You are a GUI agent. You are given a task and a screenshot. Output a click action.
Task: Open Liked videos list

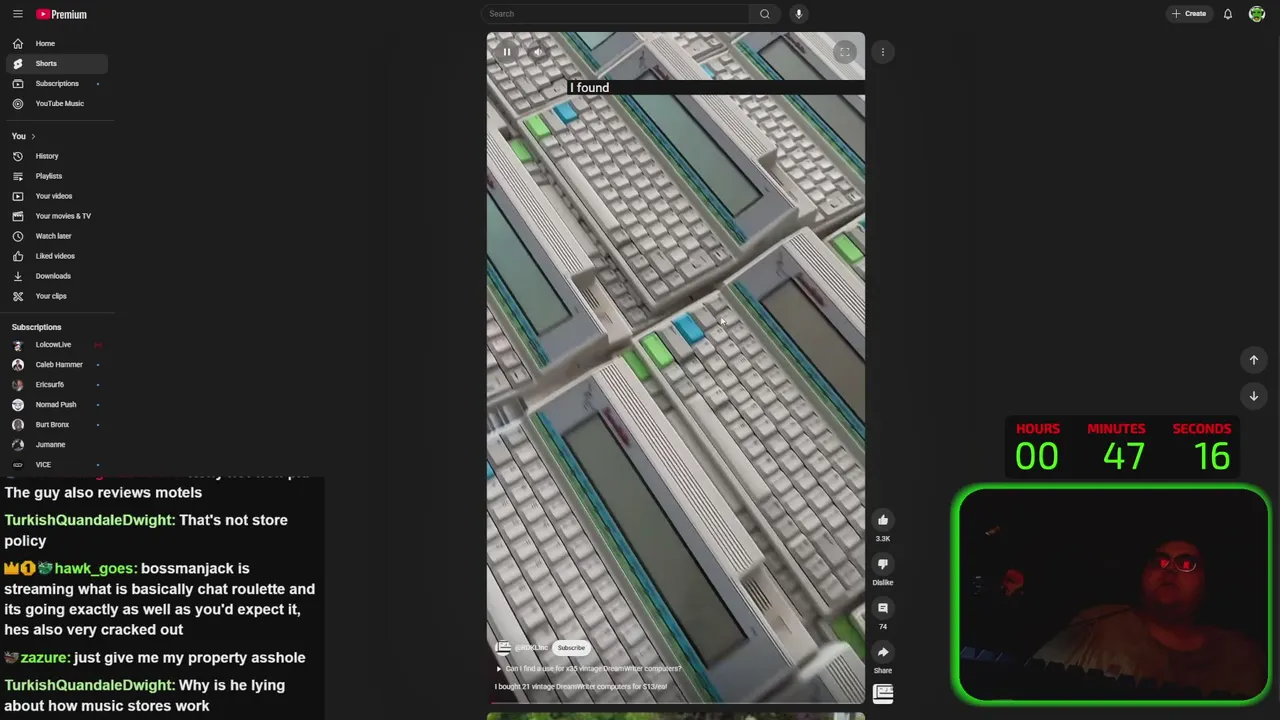(x=57, y=256)
